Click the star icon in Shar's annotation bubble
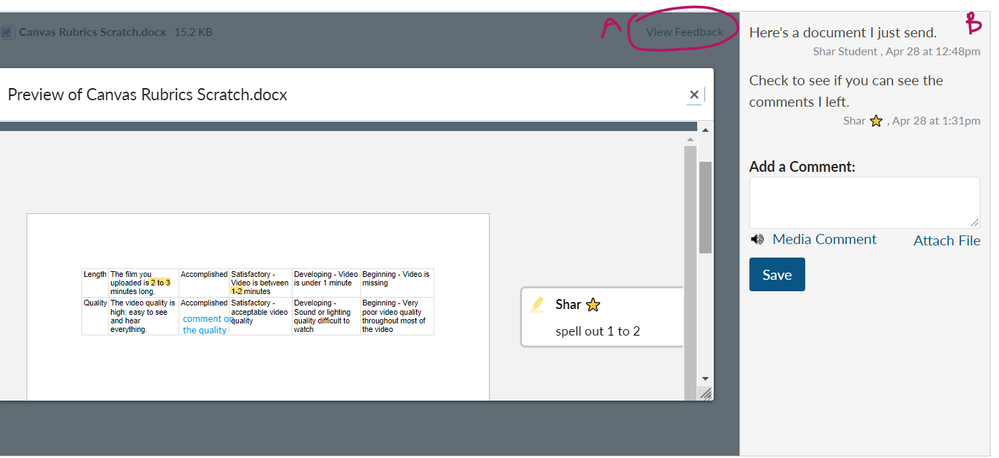The width and height of the screenshot is (999, 458). 592,305
